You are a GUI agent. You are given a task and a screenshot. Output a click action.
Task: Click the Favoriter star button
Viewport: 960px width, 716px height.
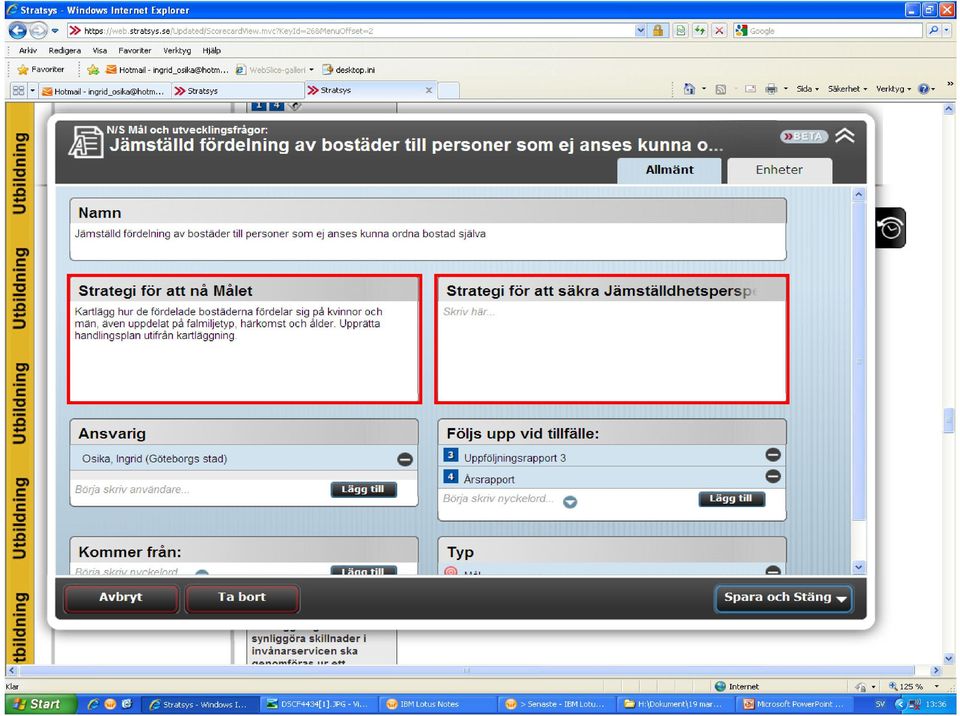pyautogui.click(x=41, y=69)
